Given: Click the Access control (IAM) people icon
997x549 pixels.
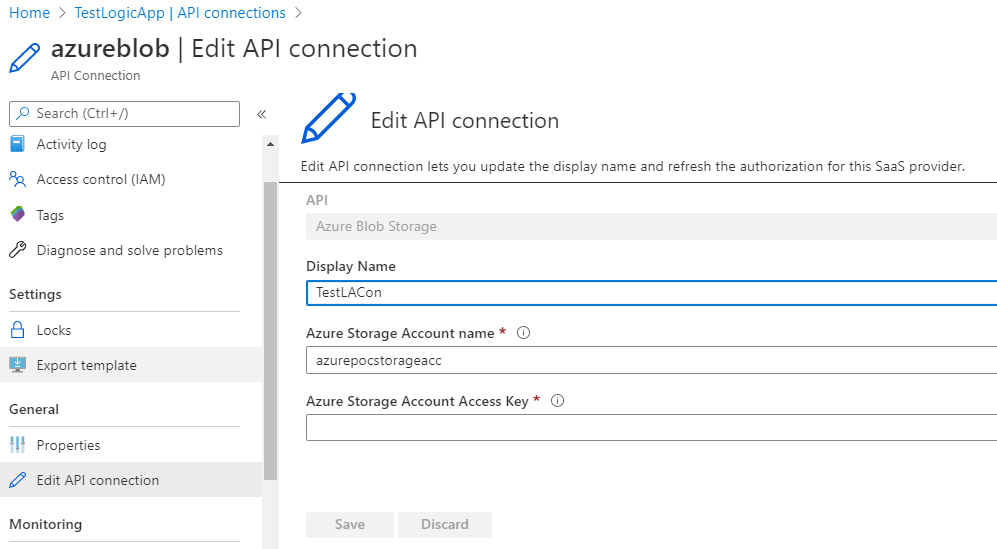Looking at the screenshot, I should click(18, 179).
